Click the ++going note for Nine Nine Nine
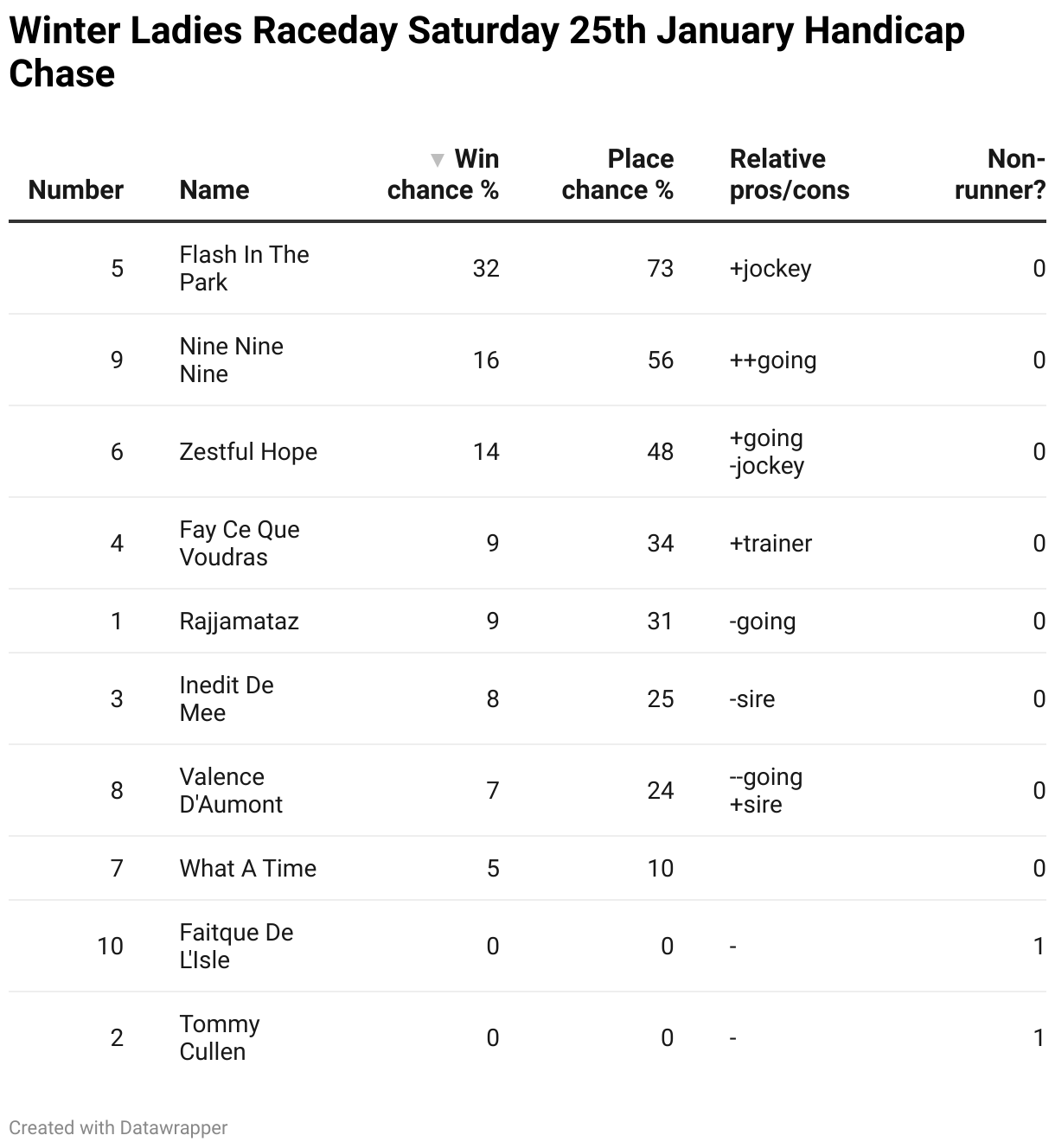Image resolution: width=1055 pixels, height=1148 pixels. coord(773,360)
